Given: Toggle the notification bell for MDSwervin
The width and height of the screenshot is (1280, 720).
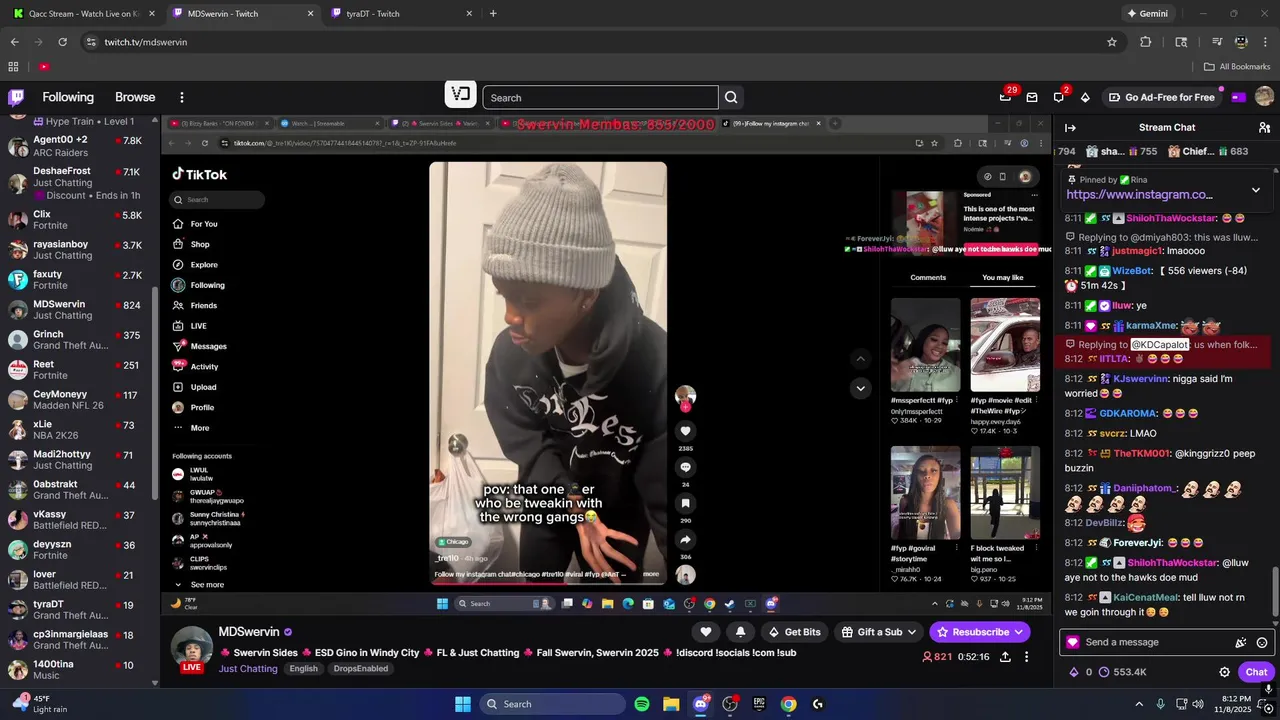Looking at the screenshot, I should pos(740,632).
